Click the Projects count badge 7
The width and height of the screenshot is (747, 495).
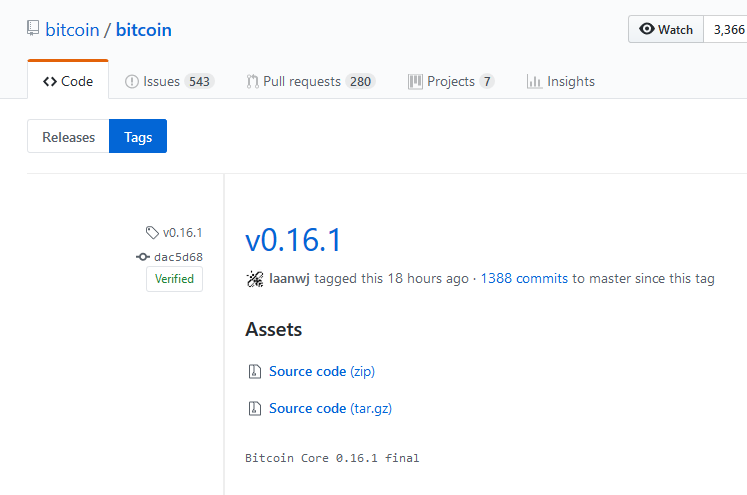coord(487,82)
